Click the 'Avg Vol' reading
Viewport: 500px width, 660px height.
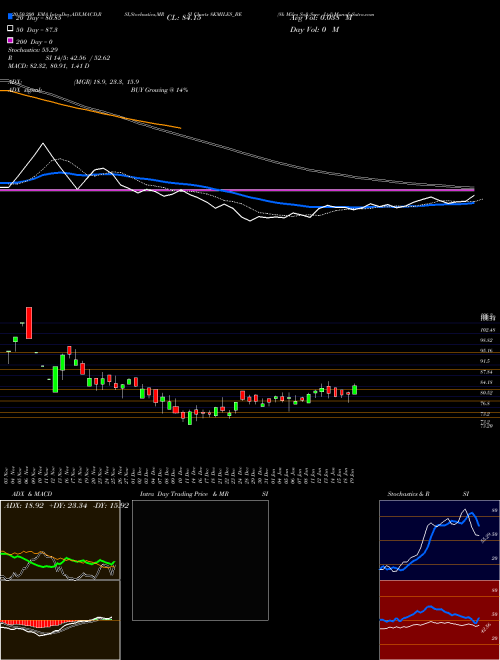(320, 18)
